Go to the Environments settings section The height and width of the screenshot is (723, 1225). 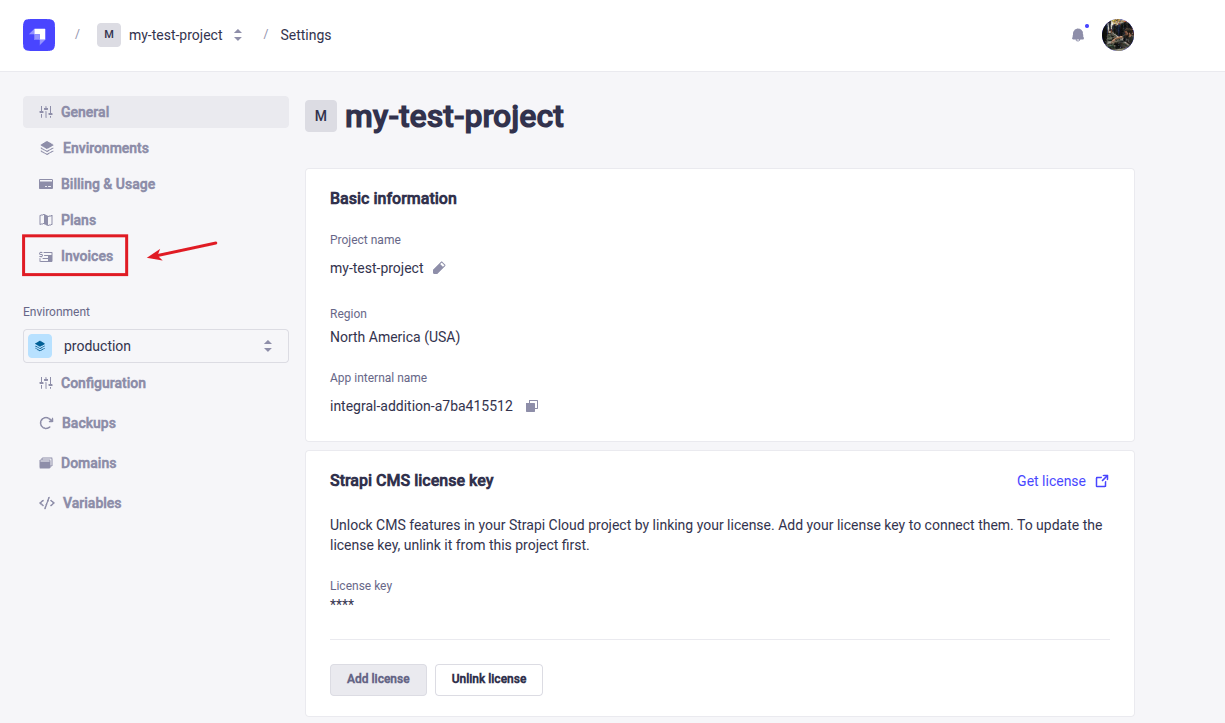coord(105,148)
